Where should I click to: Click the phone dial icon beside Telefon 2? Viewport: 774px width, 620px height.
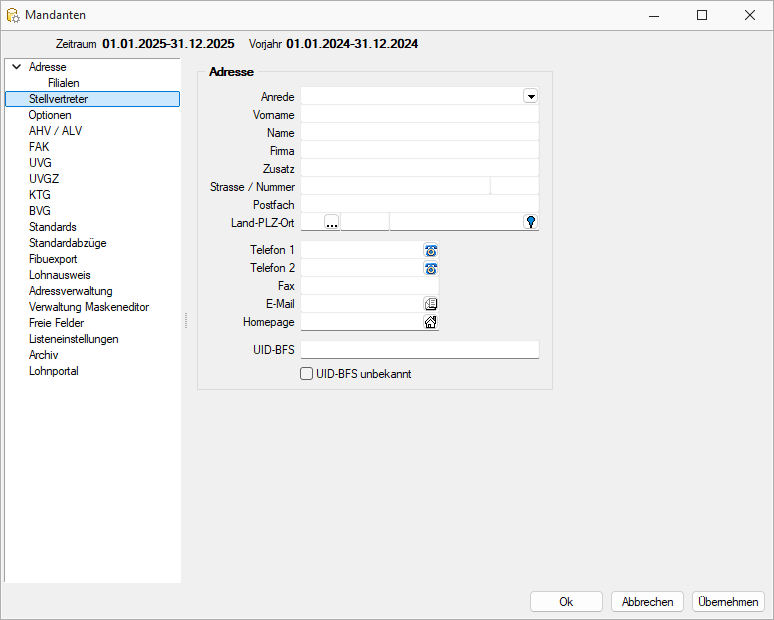[431, 268]
